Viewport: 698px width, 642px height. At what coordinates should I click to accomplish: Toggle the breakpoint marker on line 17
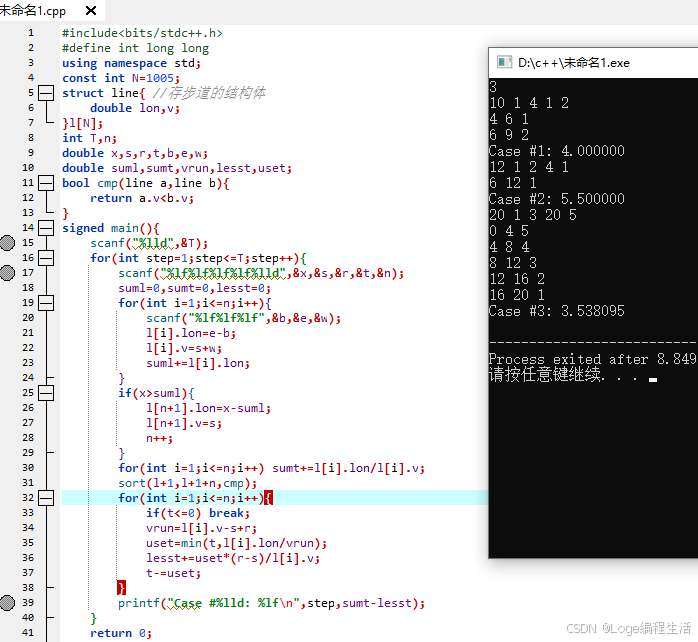(7, 273)
